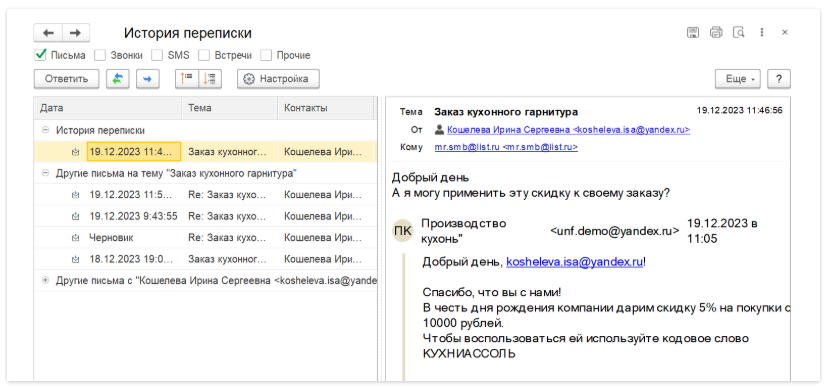Select row dated 19.12.2023 11:5...

[205, 195]
